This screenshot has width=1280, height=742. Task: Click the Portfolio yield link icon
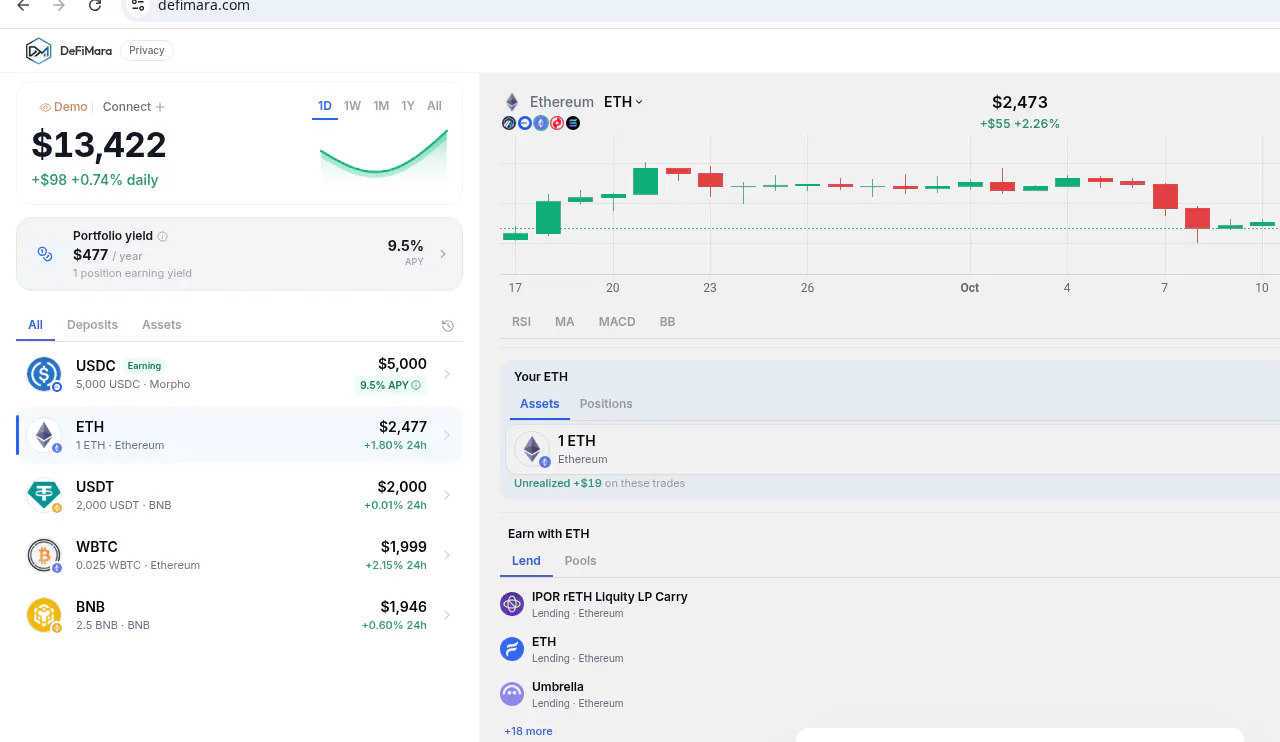[45, 254]
